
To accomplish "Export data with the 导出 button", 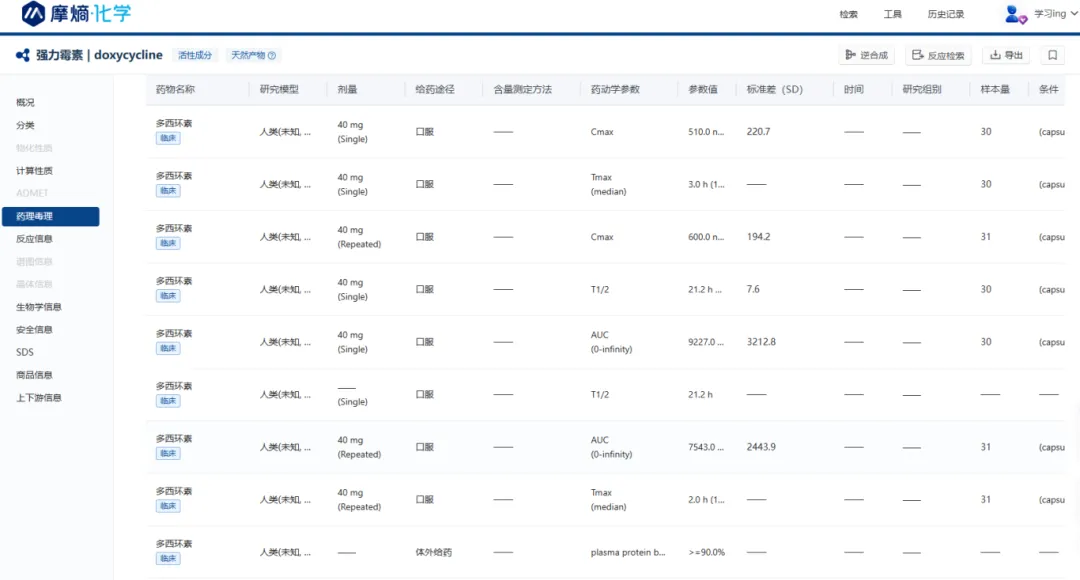I will [1006, 55].
